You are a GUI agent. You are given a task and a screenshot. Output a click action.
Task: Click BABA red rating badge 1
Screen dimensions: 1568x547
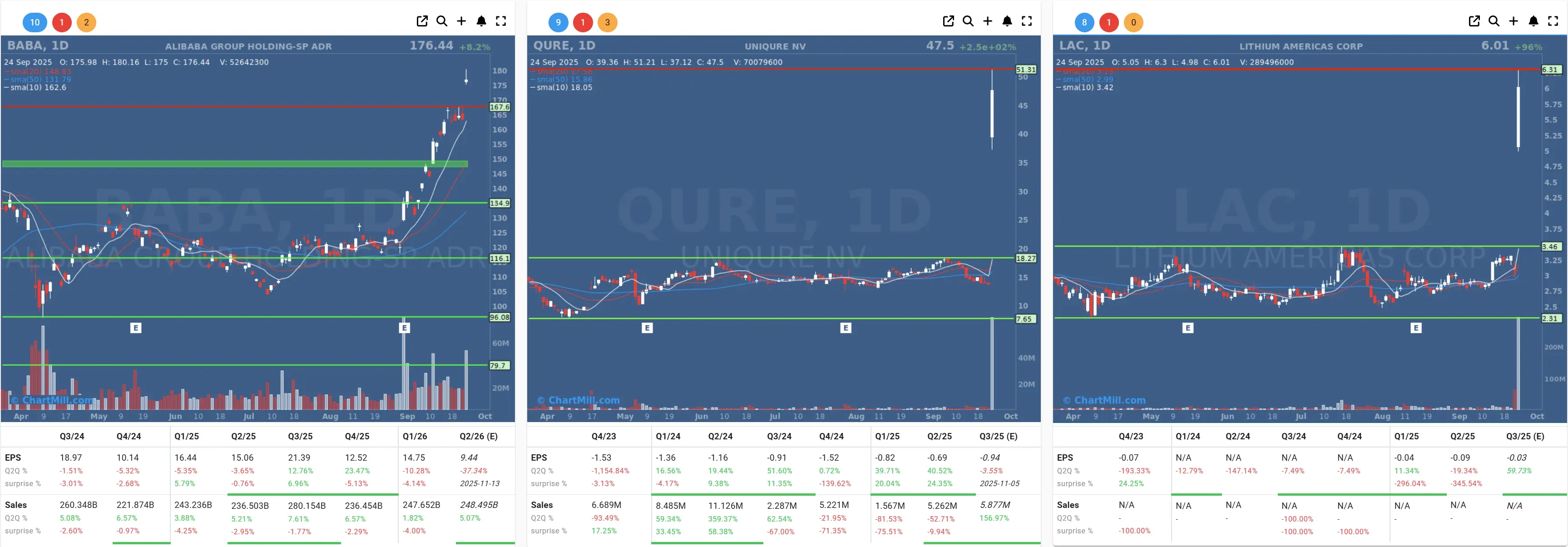[61, 23]
